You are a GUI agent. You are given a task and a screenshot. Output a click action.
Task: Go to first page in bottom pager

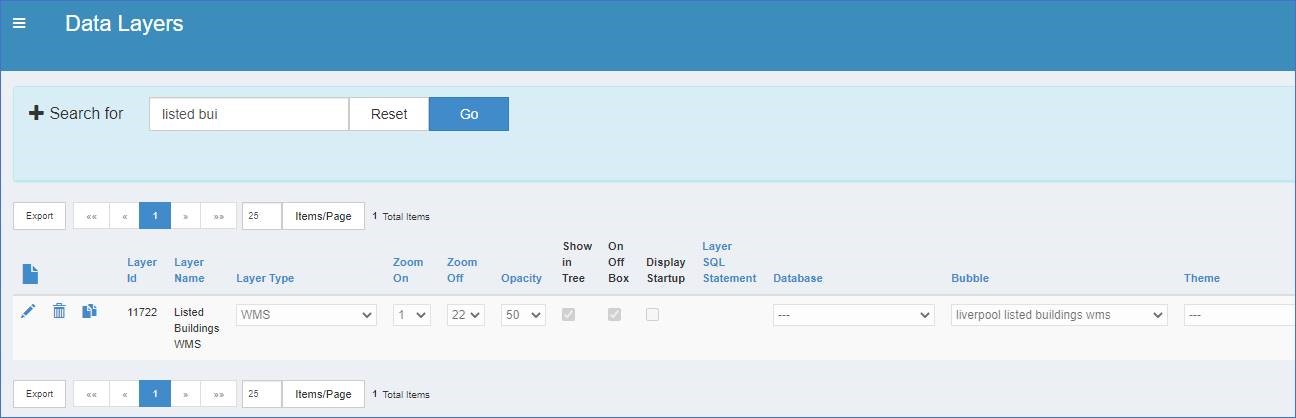[91, 394]
